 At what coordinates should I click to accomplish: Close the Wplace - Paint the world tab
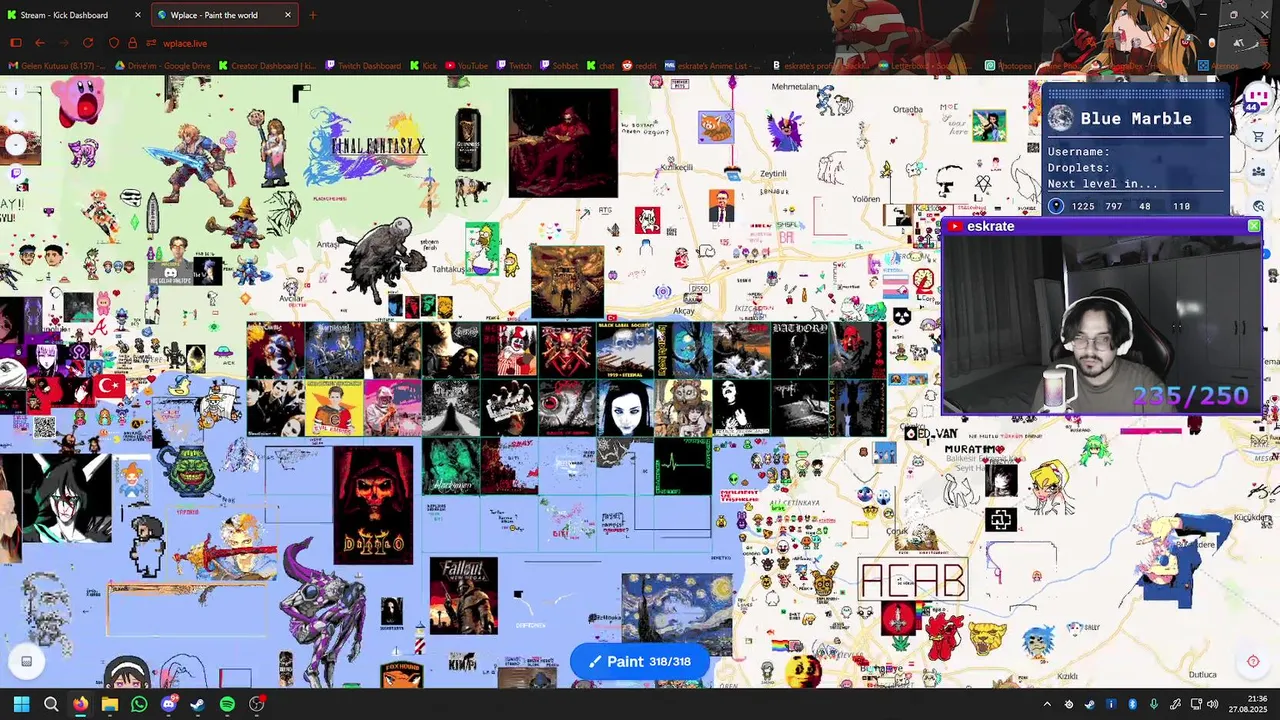pos(288,15)
